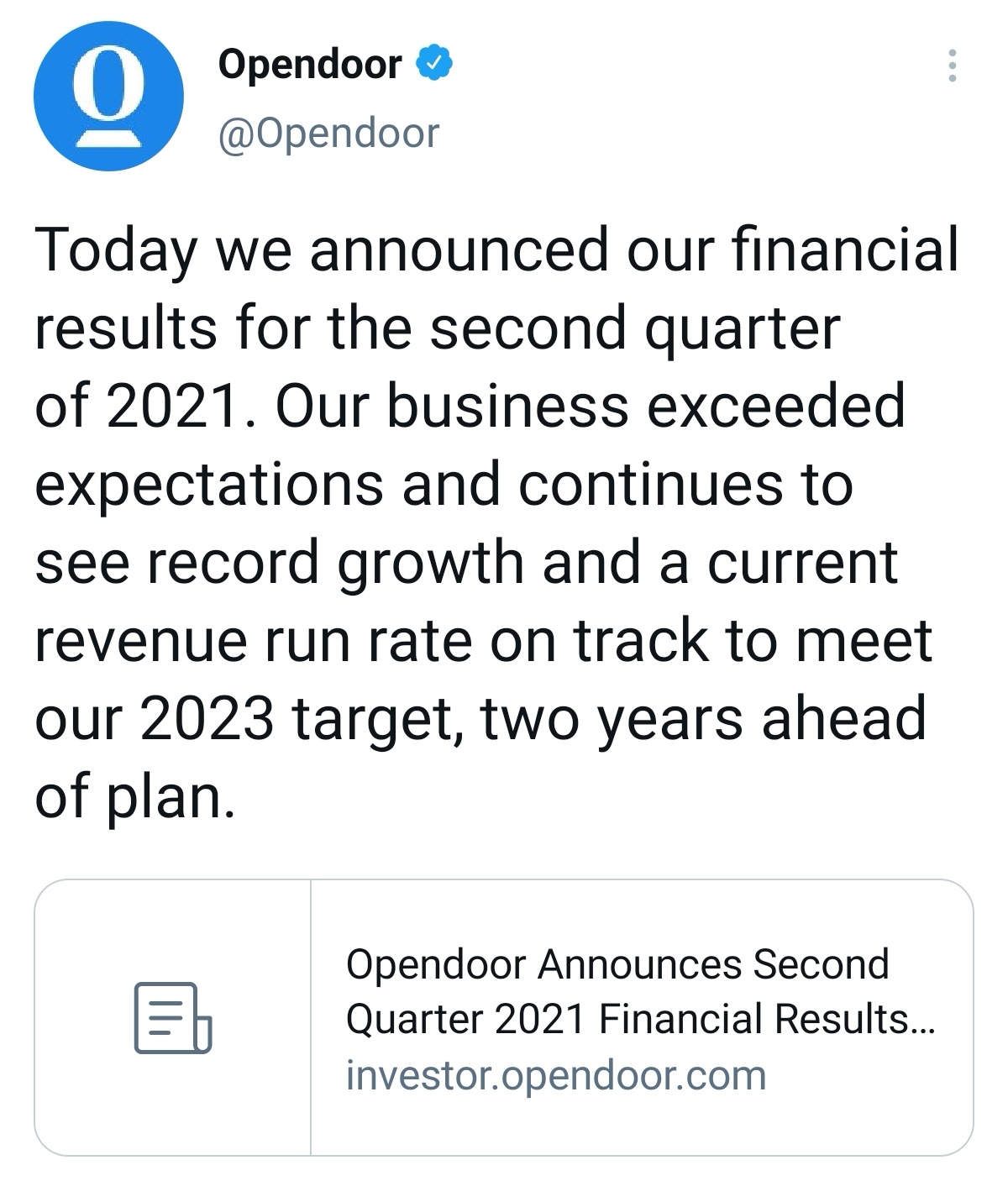Open the three-dot more options menu
Image resolution: width=1008 pixels, height=1181 pixels.
[x=952, y=66]
